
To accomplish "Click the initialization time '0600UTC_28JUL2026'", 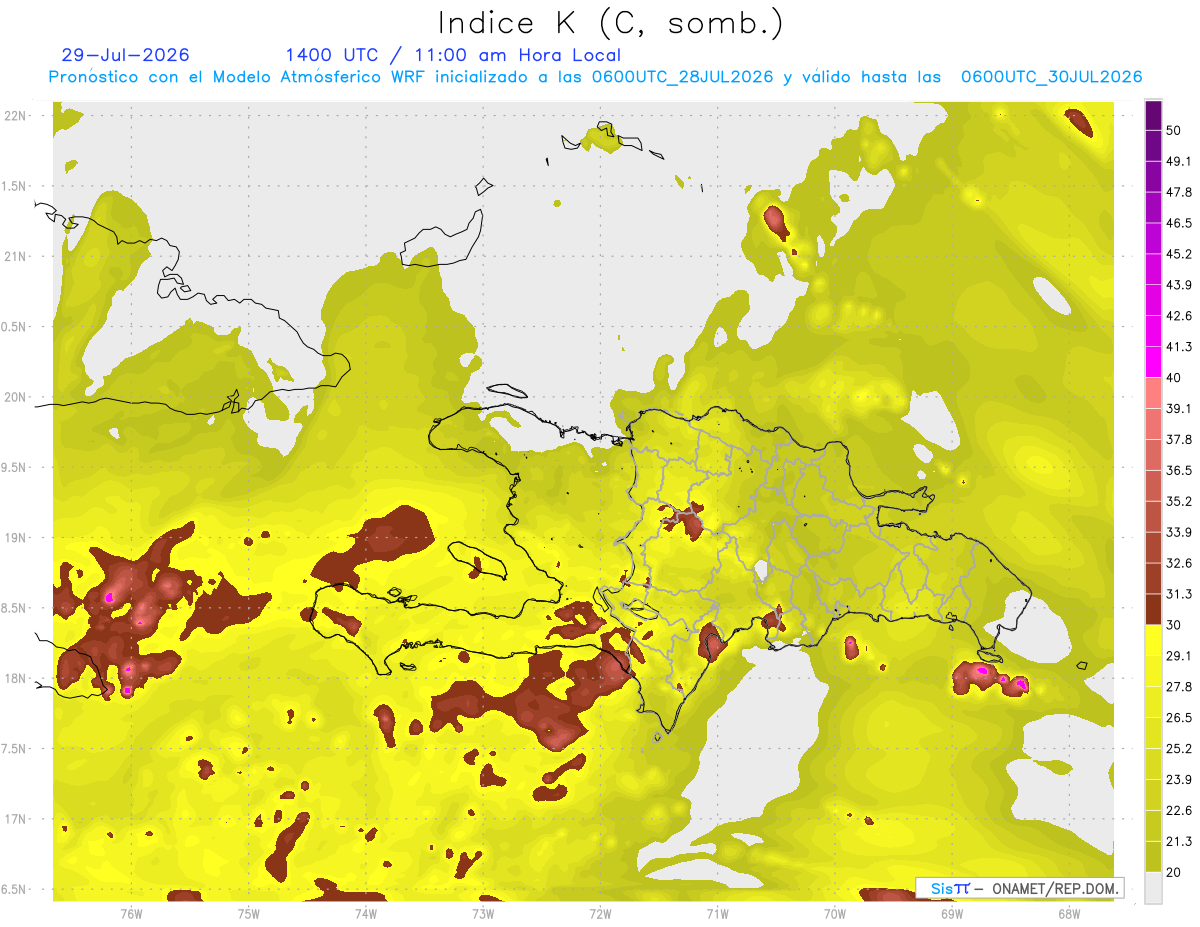I will click(682, 77).
